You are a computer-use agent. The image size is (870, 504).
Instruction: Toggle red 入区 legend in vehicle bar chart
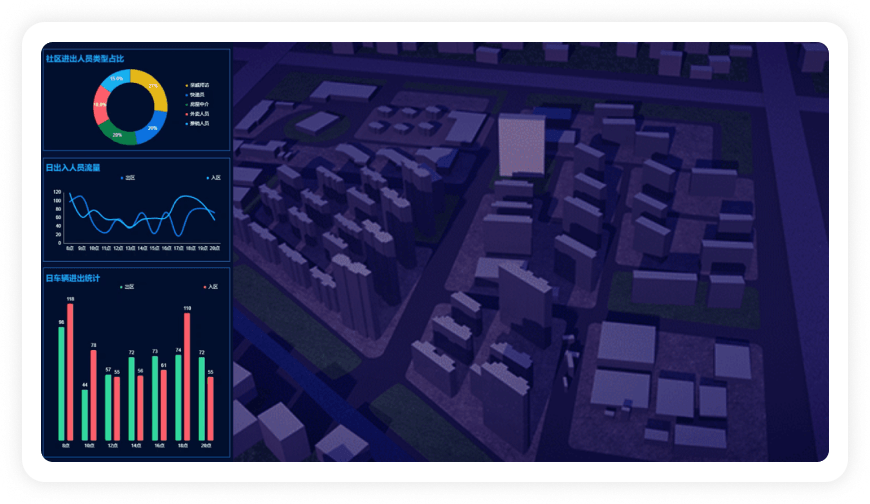(x=210, y=286)
